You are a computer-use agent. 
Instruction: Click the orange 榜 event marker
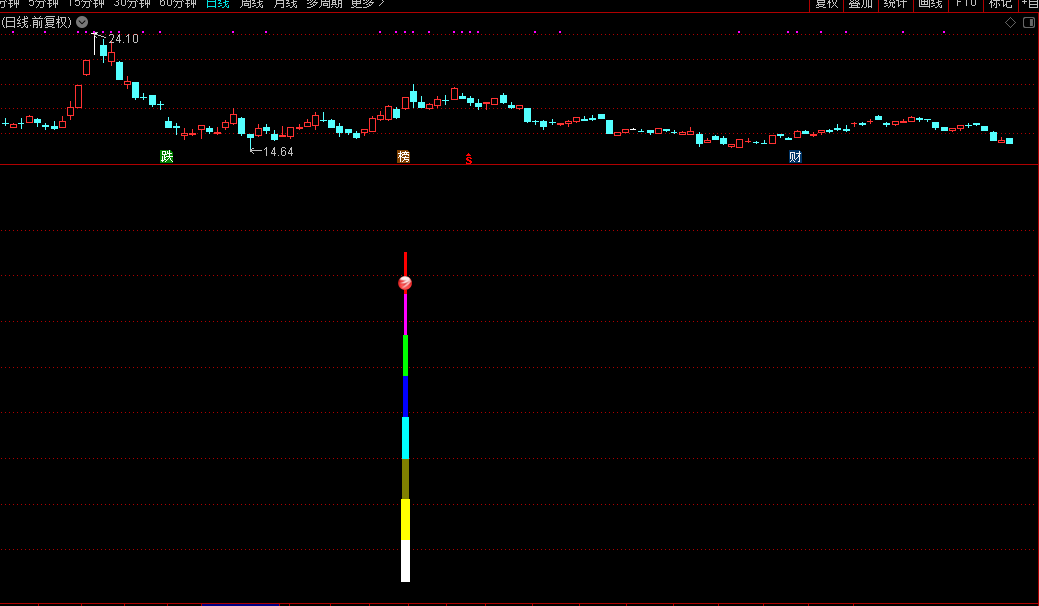403,156
